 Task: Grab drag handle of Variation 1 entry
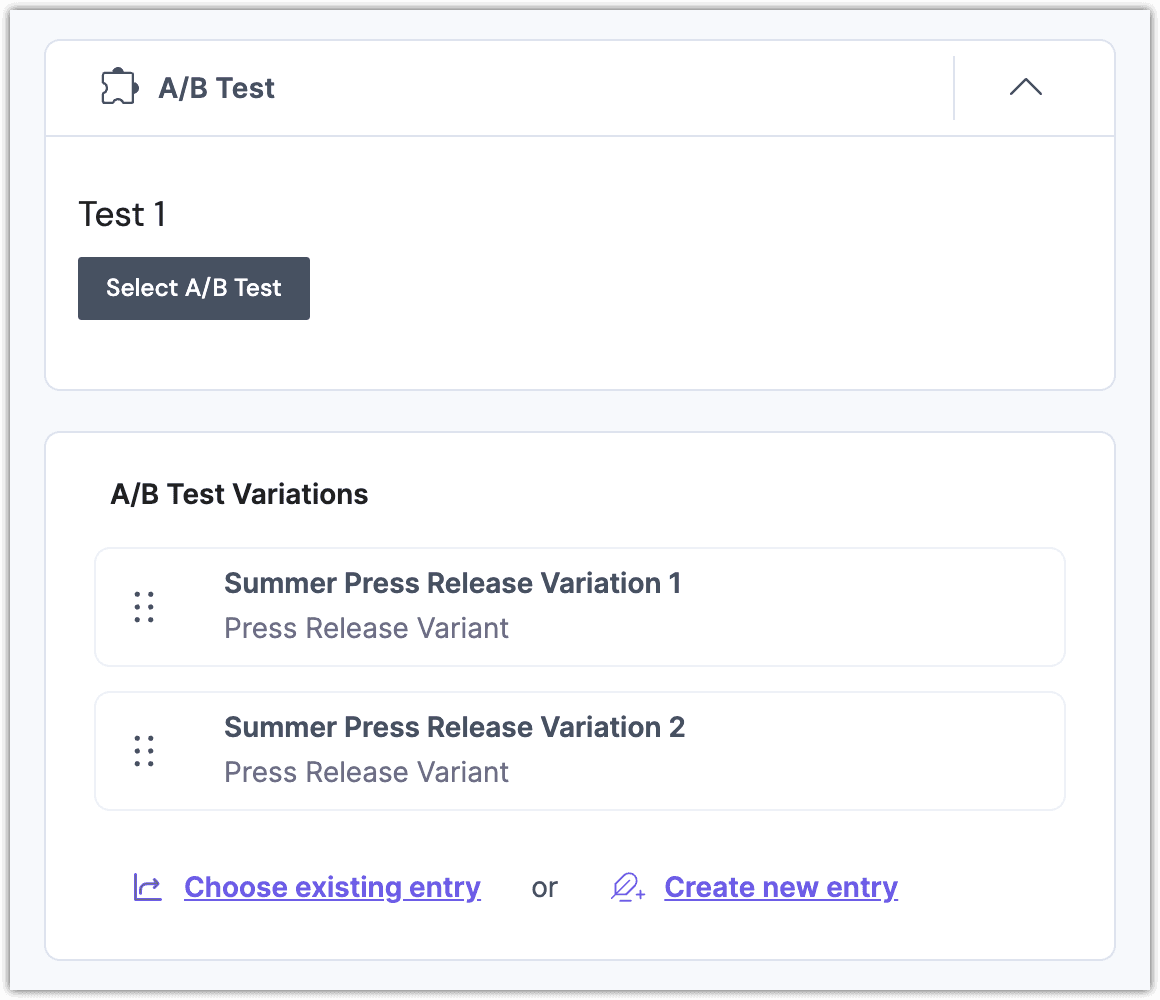(x=144, y=607)
